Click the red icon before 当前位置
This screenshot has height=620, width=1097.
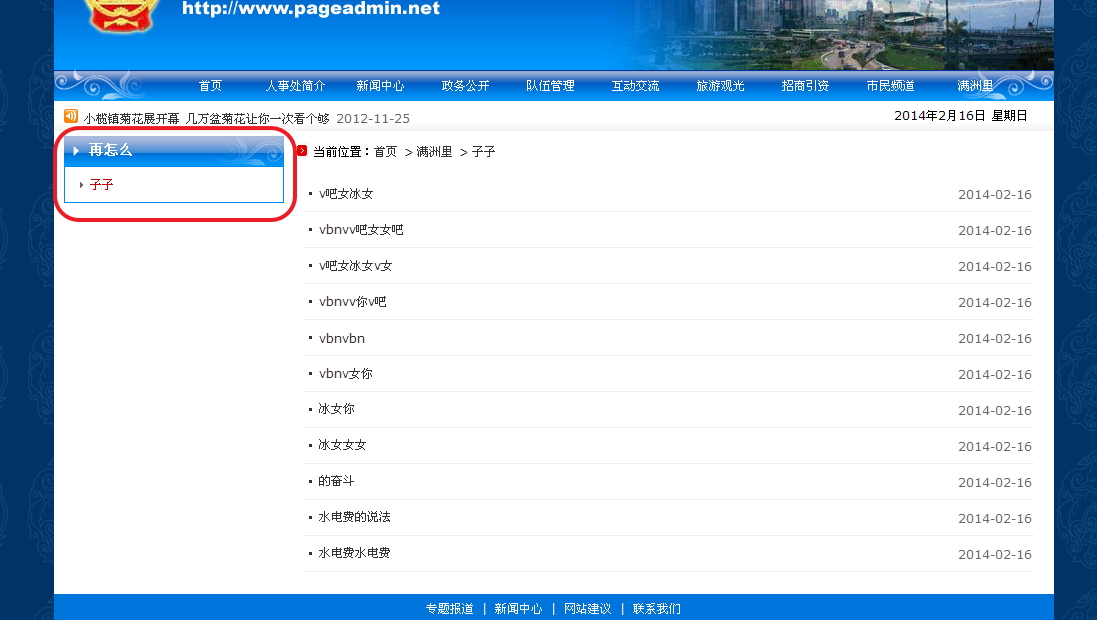tap(302, 151)
